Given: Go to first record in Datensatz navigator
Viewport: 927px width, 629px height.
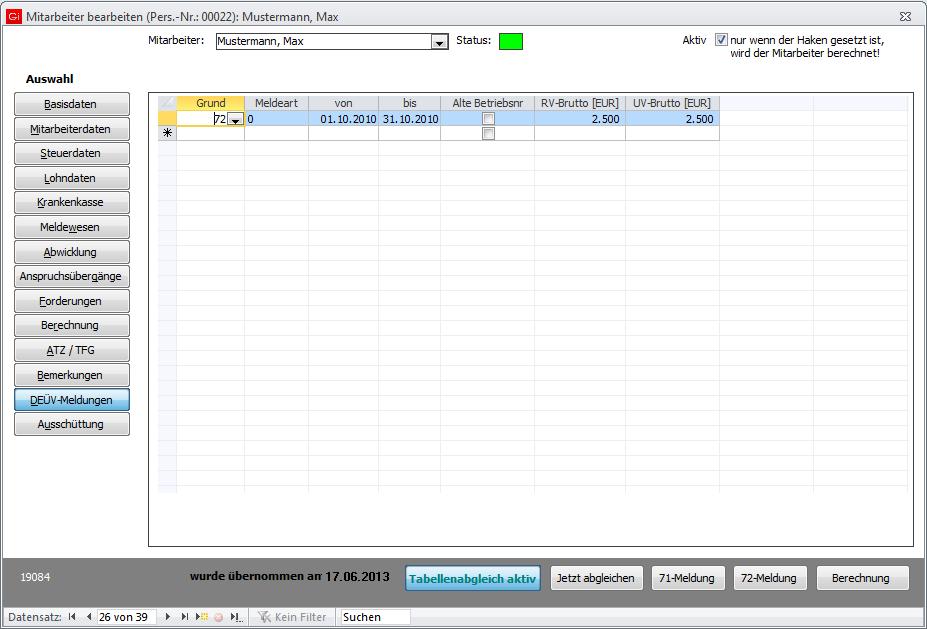Looking at the screenshot, I should coord(72,617).
